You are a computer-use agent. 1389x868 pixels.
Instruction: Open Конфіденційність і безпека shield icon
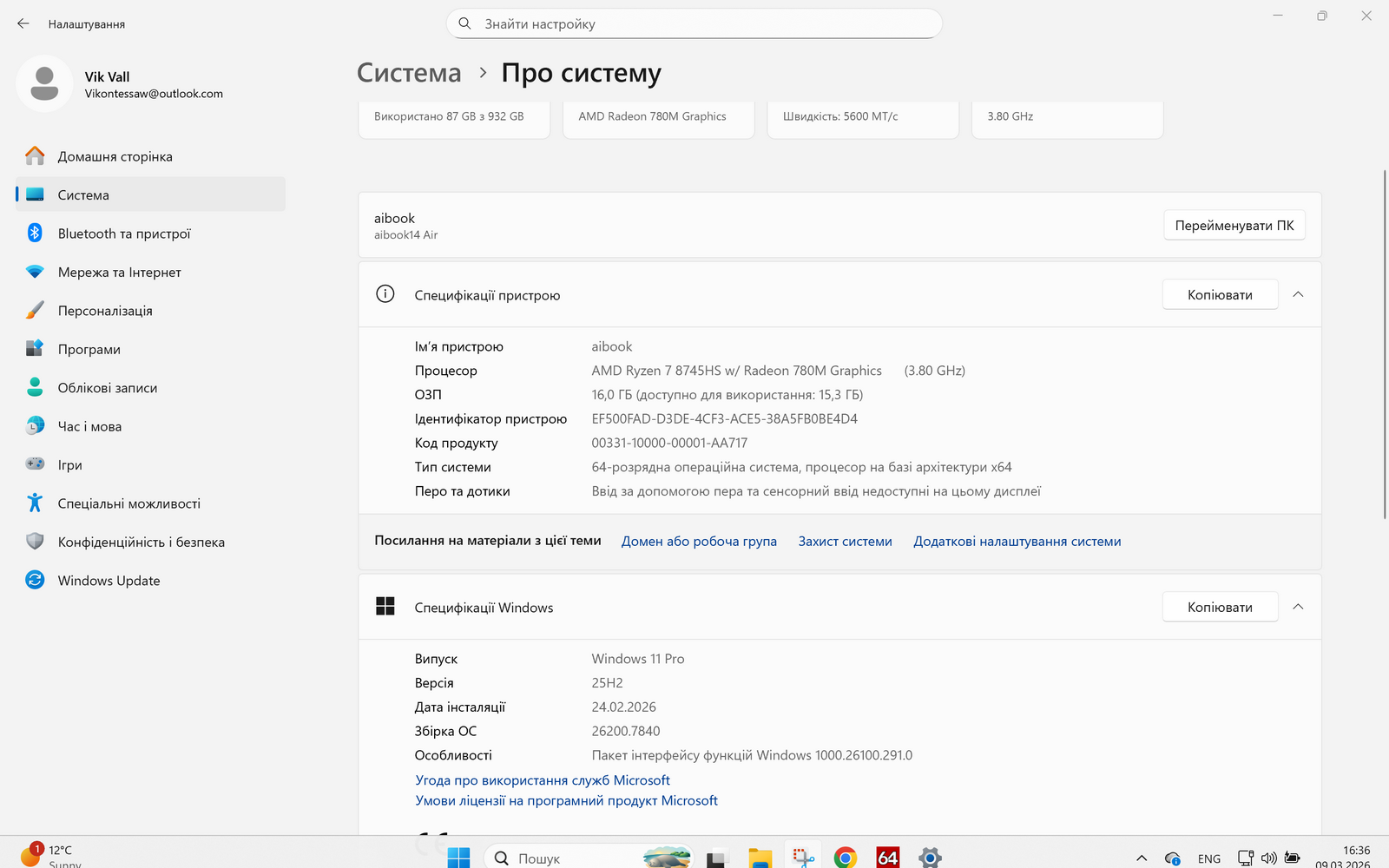pyautogui.click(x=35, y=542)
